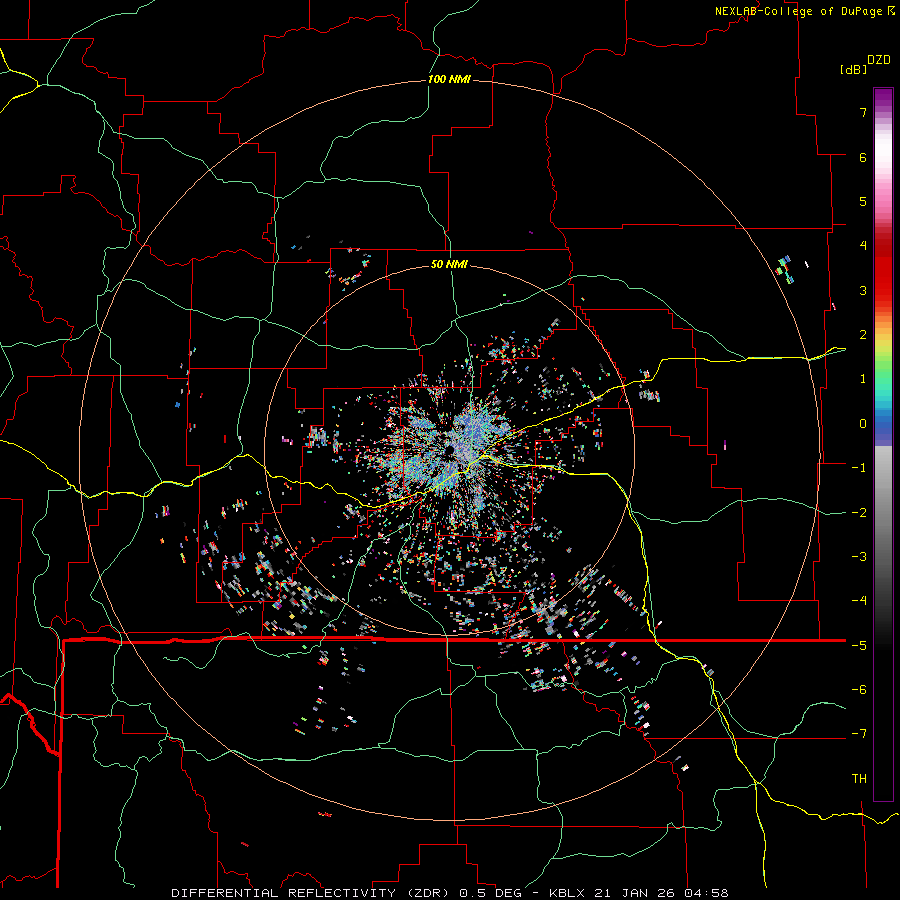Click the black radar site dot at center
This screenshot has height=900, width=900.
[449, 451]
